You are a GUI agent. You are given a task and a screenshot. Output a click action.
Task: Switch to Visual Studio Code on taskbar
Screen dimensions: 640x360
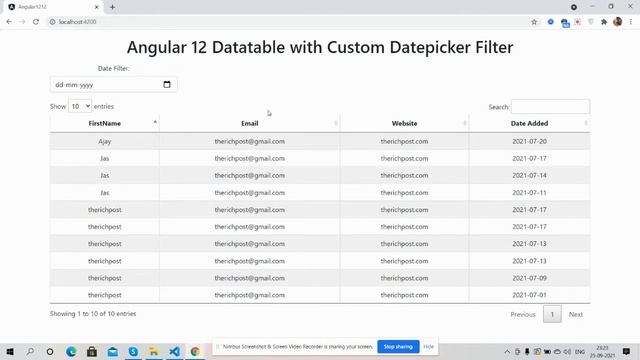coord(174,351)
